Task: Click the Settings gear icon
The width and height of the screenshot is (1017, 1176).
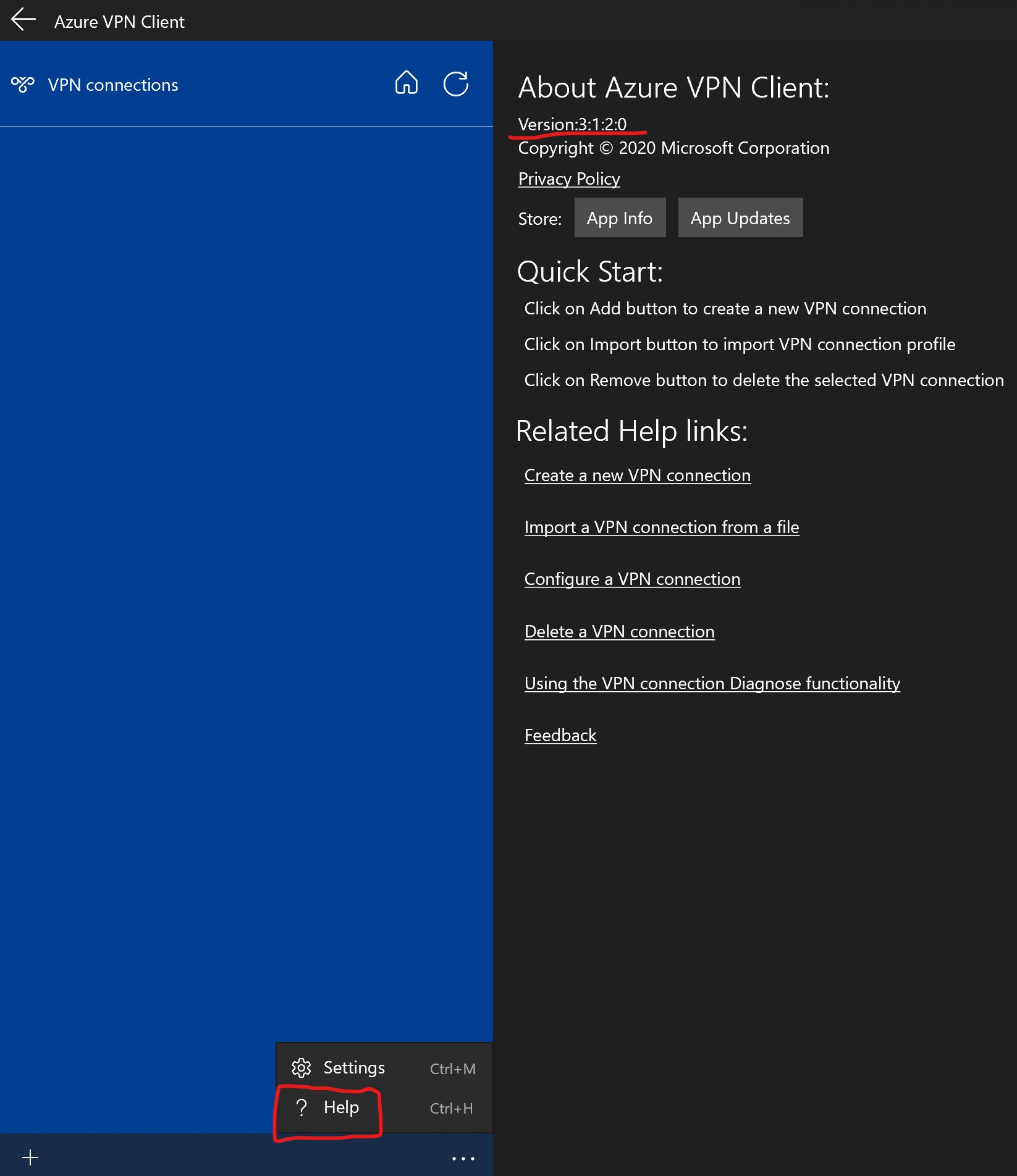Action: click(302, 1067)
